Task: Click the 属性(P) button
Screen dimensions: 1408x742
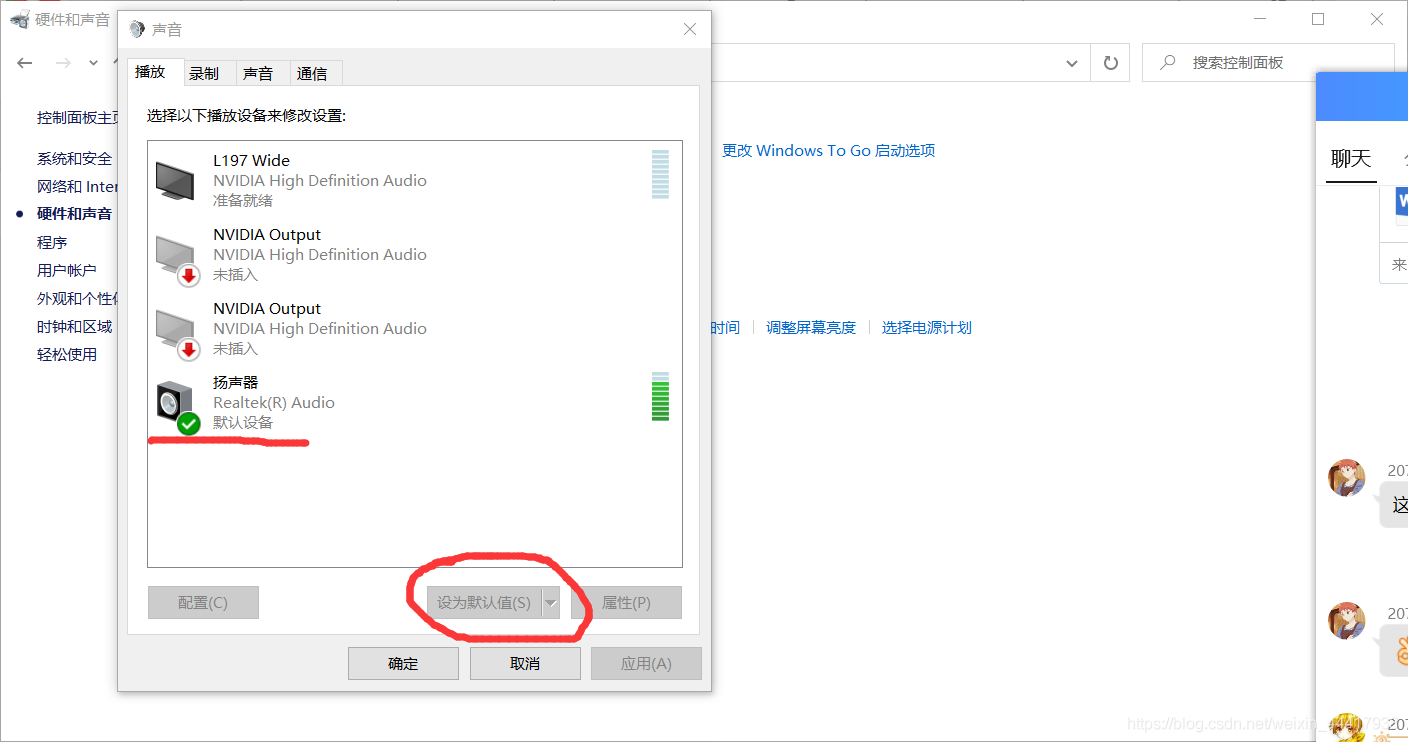Action: pyautogui.click(x=626, y=603)
